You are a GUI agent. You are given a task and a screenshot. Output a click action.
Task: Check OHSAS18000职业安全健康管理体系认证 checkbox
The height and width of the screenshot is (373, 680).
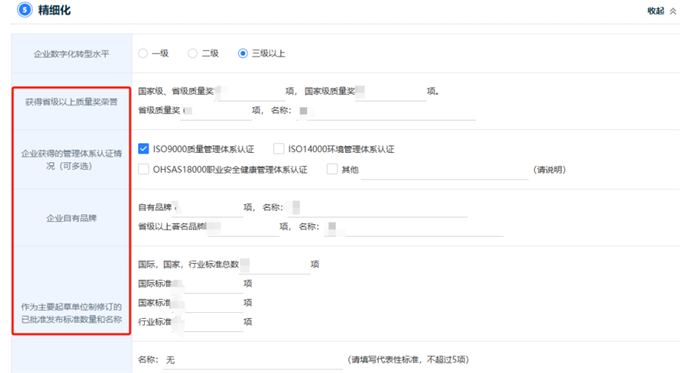click(144, 169)
